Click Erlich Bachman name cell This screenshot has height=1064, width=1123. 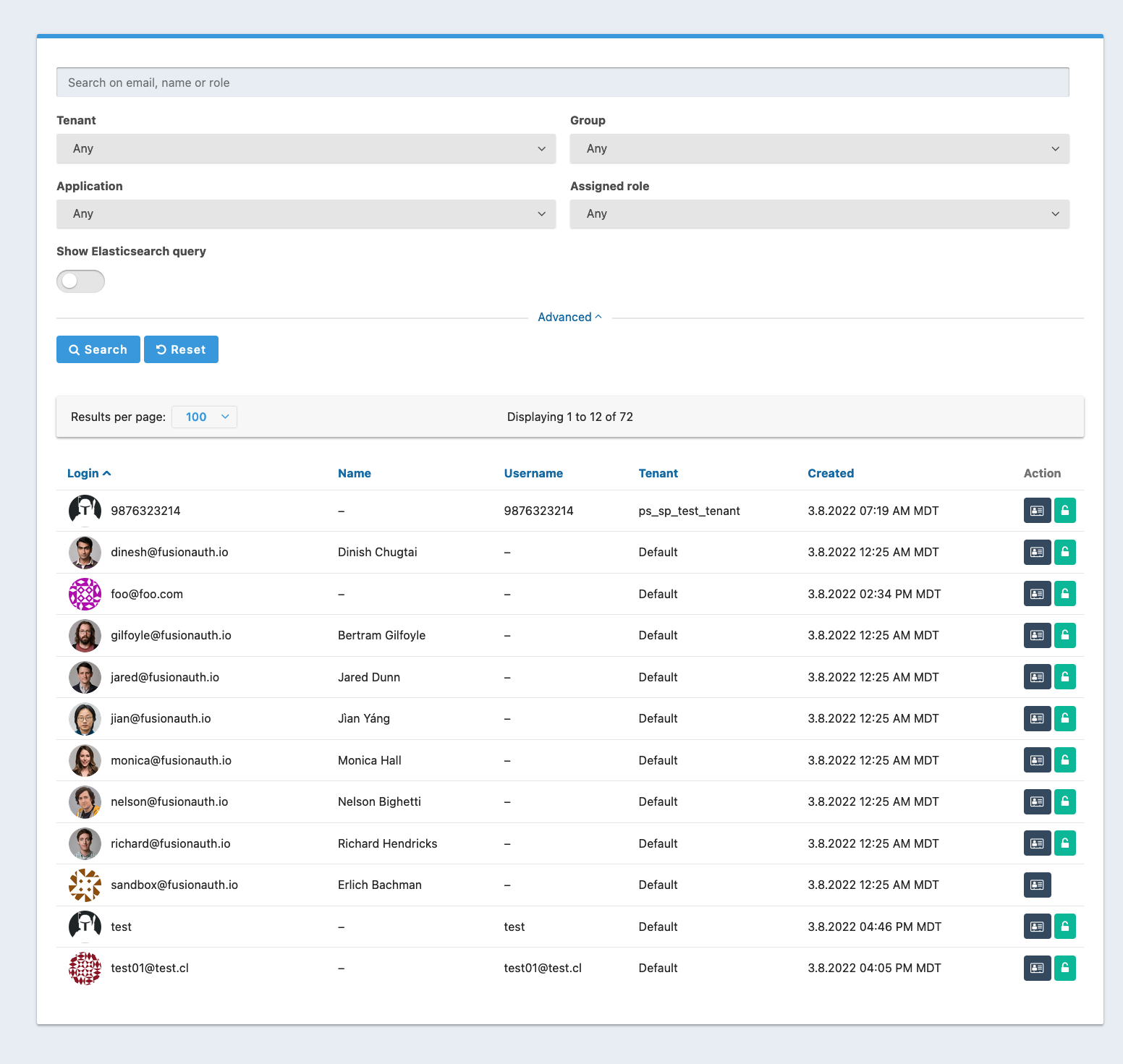coord(380,885)
